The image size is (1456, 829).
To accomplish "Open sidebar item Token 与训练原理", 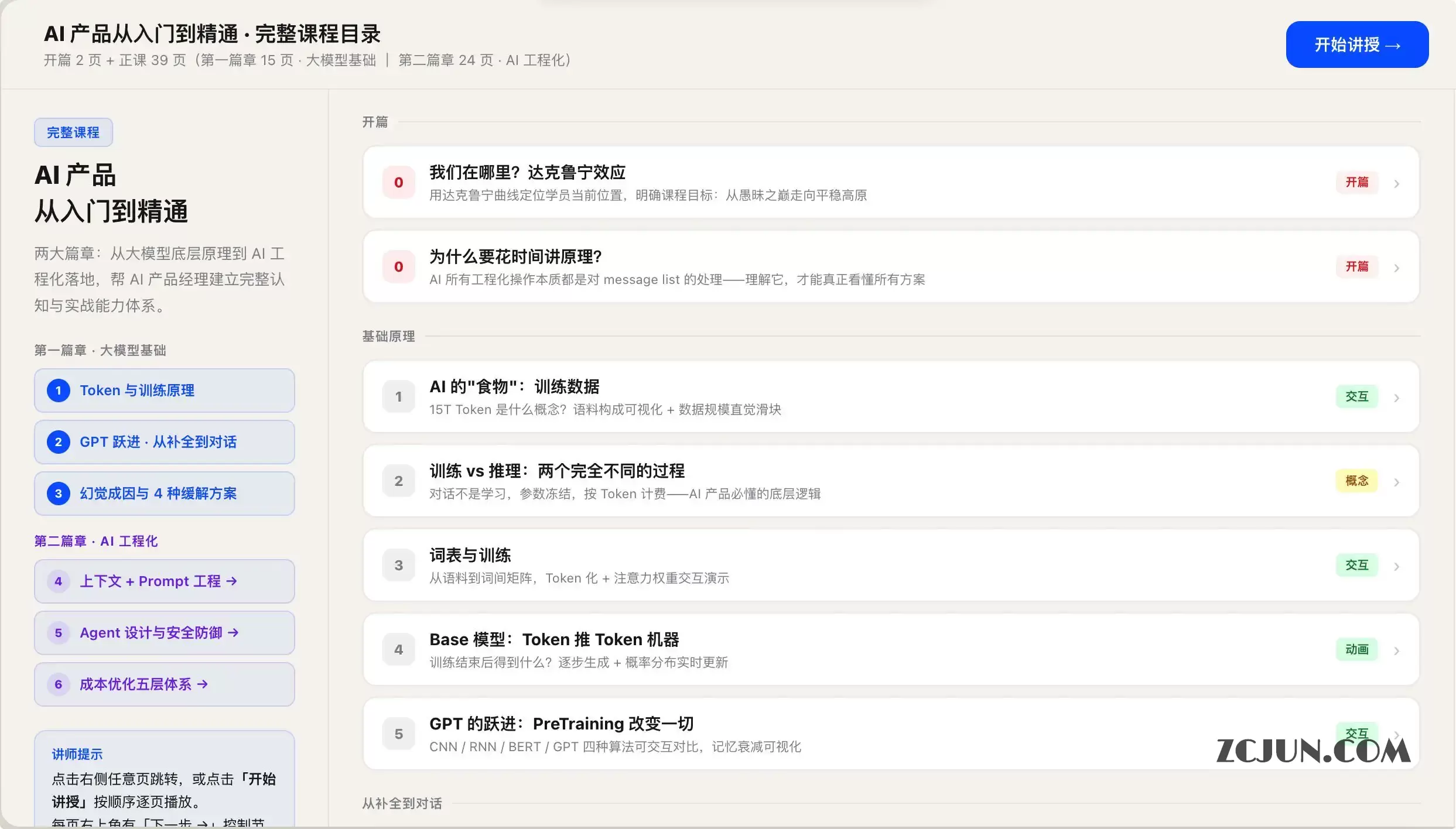I will click(x=164, y=390).
